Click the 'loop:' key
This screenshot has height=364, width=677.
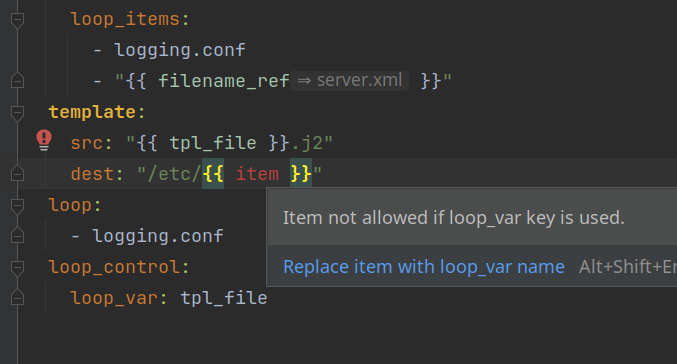tap(75, 206)
